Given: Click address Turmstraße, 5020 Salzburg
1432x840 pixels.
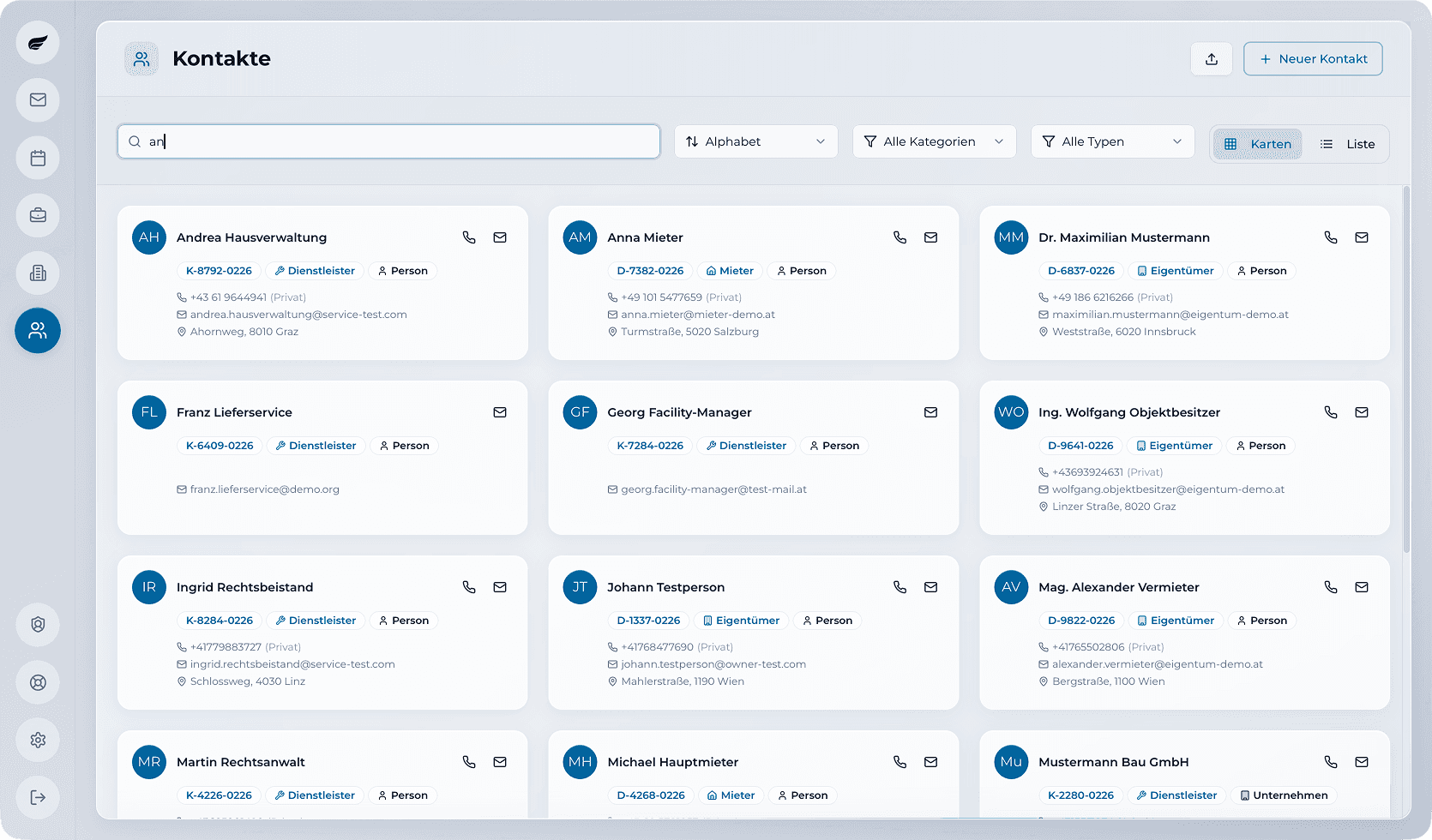Looking at the screenshot, I should coord(689,332).
